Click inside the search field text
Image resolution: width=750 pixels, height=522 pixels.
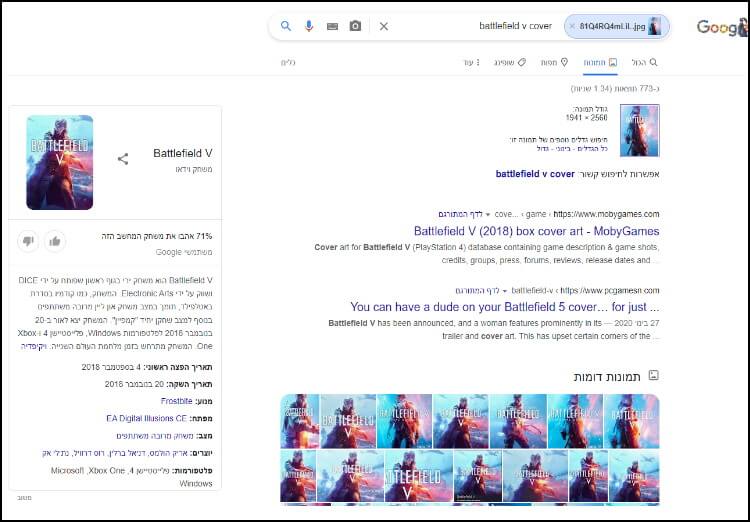coord(515,26)
